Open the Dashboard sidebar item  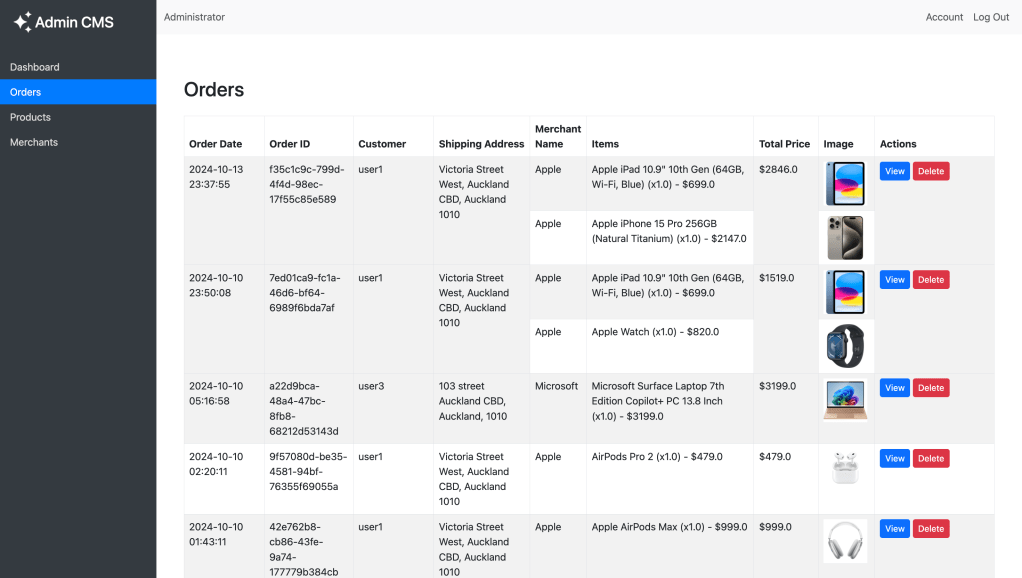click(35, 67)
